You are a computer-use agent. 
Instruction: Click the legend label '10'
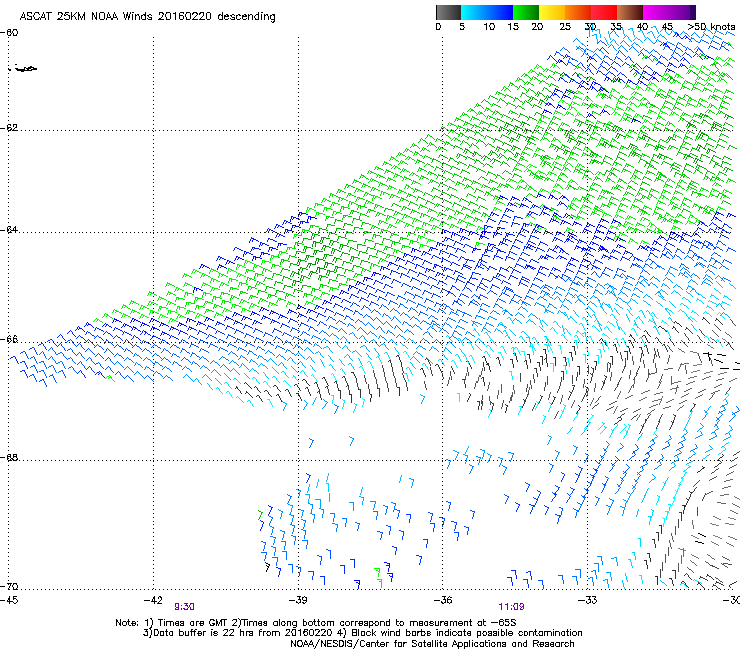[489, 27]
